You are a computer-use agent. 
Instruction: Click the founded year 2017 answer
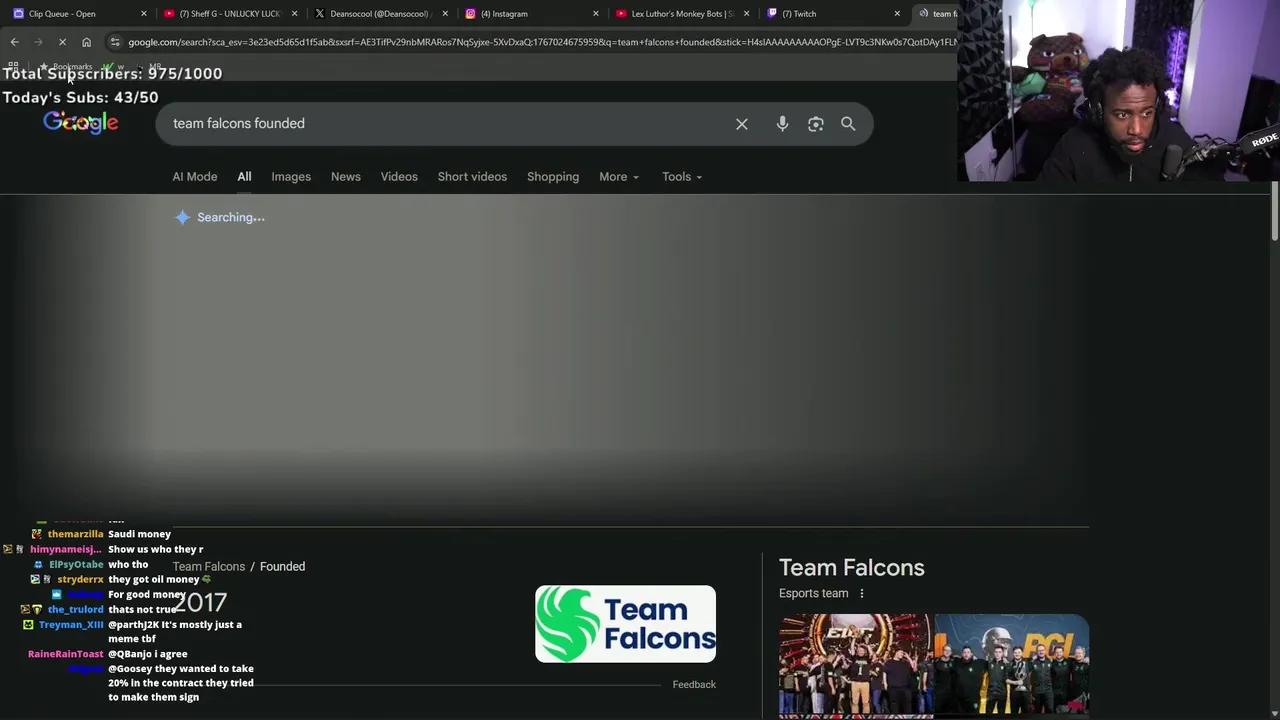pyautogui.click(x=200, y=602)
